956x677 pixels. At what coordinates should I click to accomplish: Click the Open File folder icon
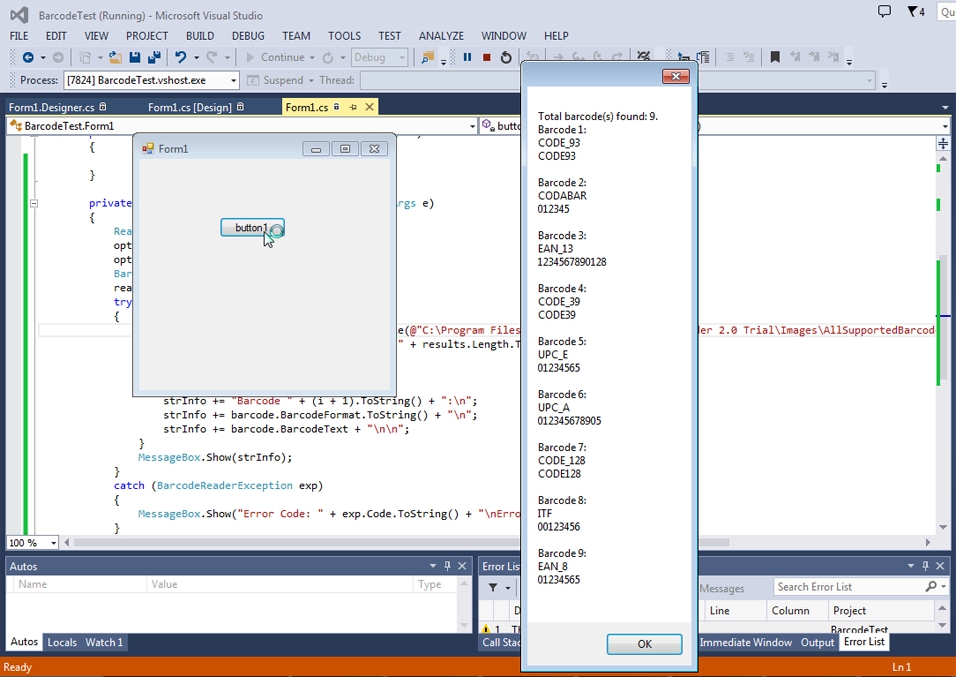(x=115, y=57)
